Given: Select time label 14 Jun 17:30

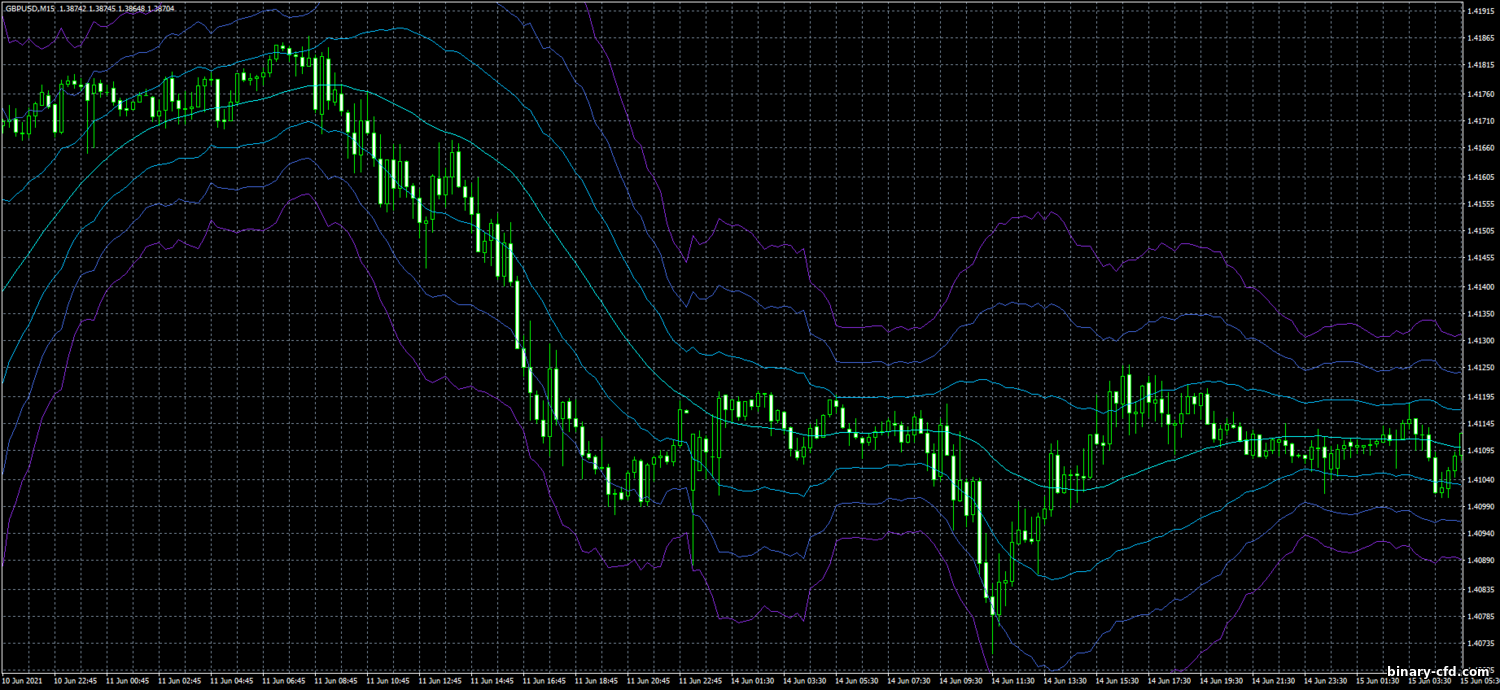Looking at the screenshot, I should coord(1171,680).
